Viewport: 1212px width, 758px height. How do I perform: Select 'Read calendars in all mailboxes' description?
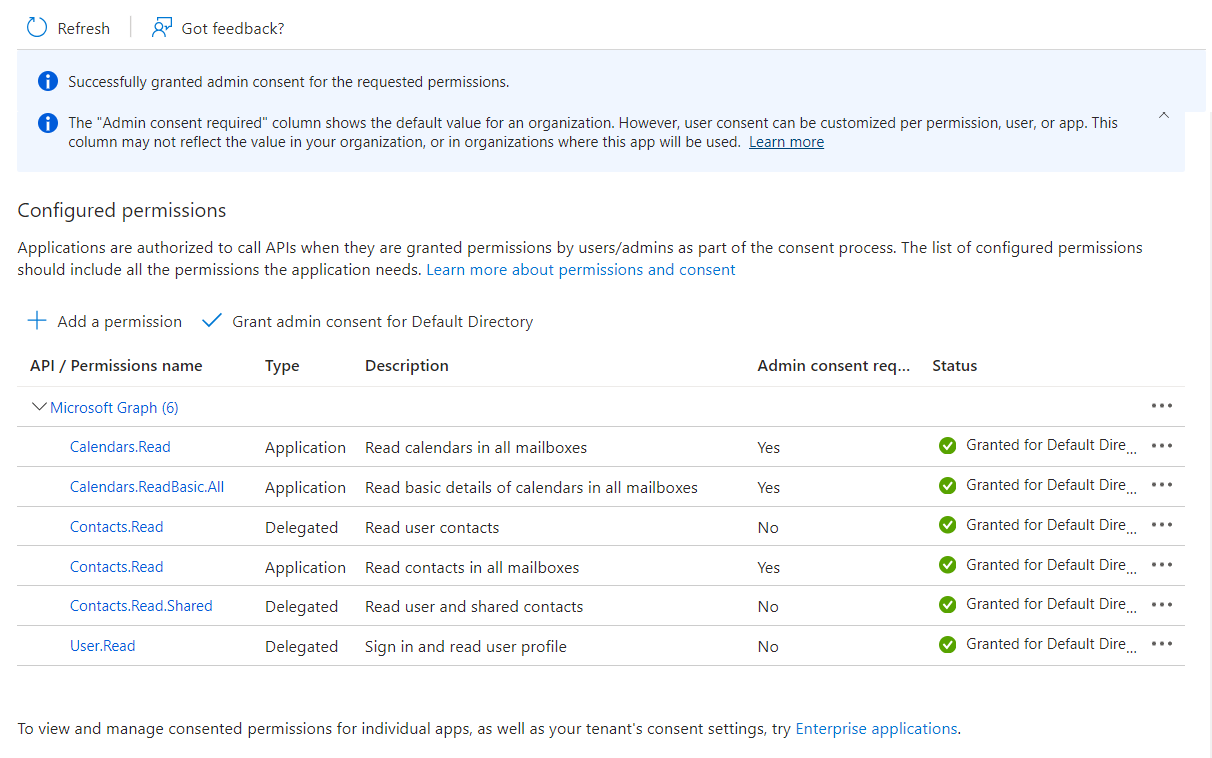[x=476, y=447]
